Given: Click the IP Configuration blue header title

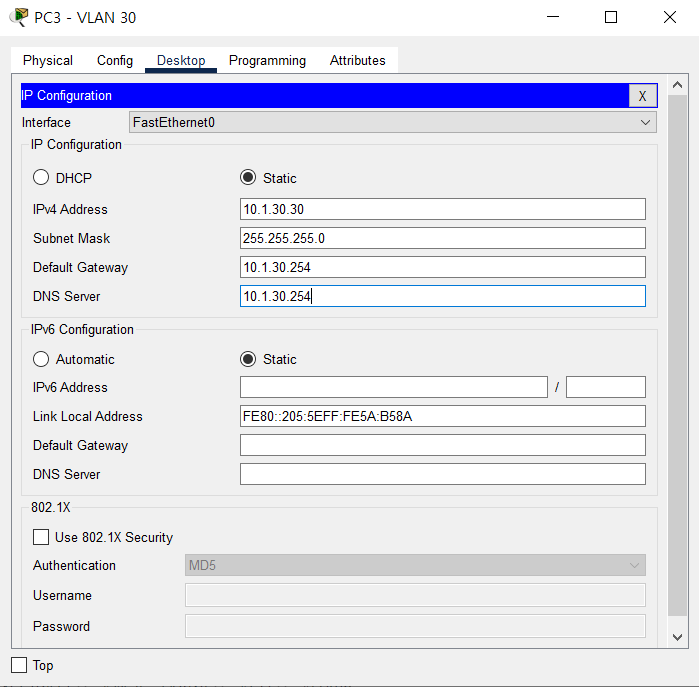Looking at the screenshot, I should pos(66,95).
